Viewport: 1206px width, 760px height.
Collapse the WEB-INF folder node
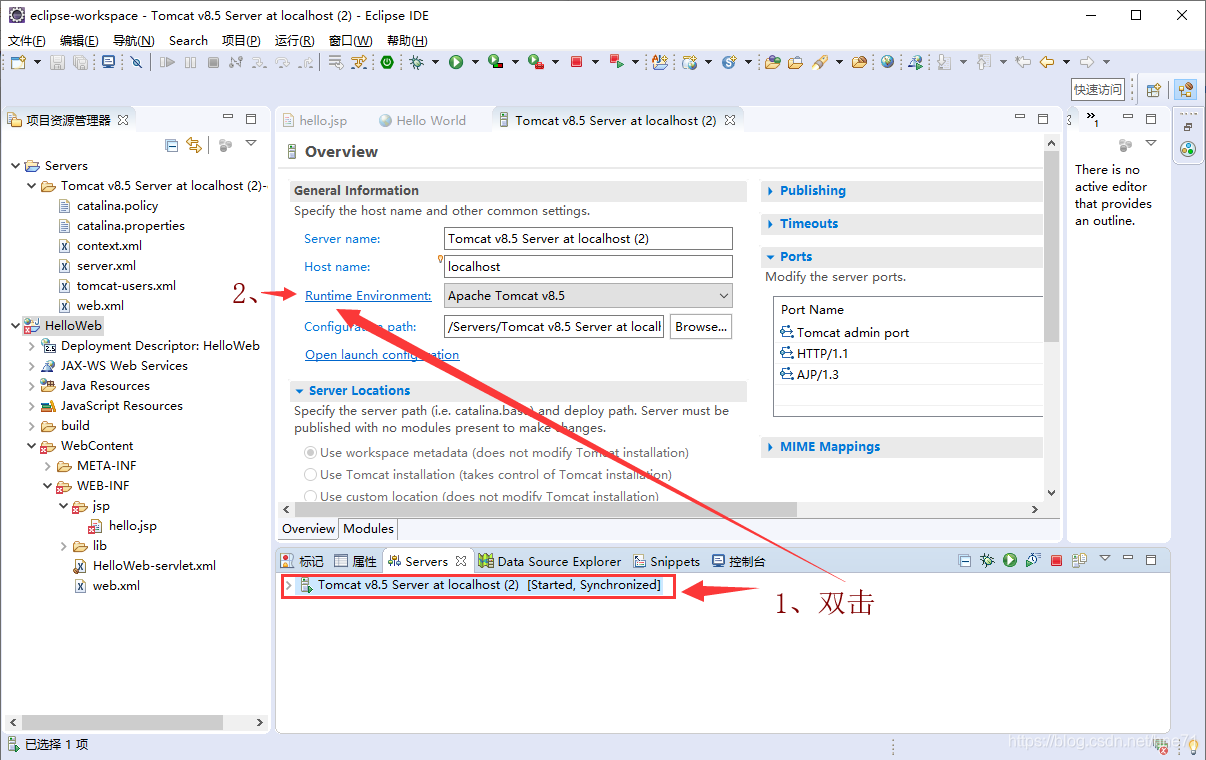pyautogui.click(x=47, y=486)
